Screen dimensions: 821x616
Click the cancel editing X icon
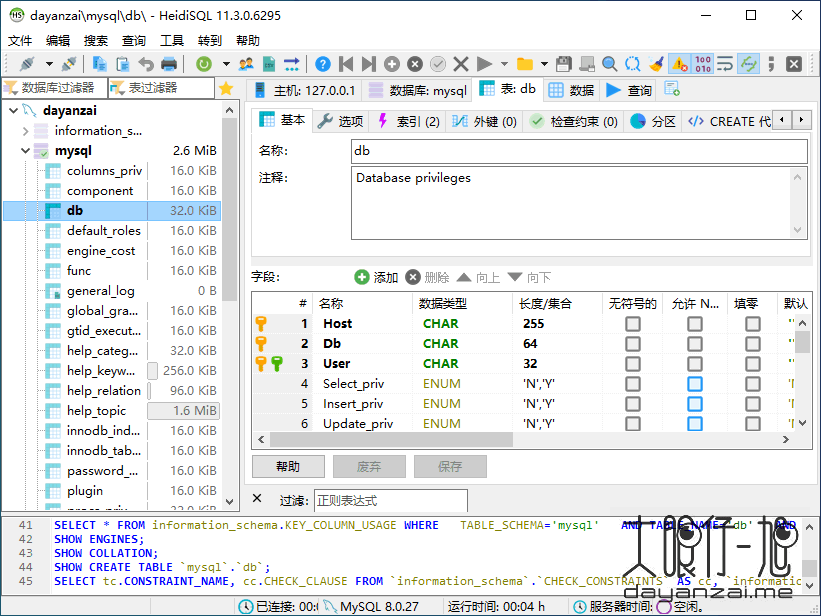(461, 64)
